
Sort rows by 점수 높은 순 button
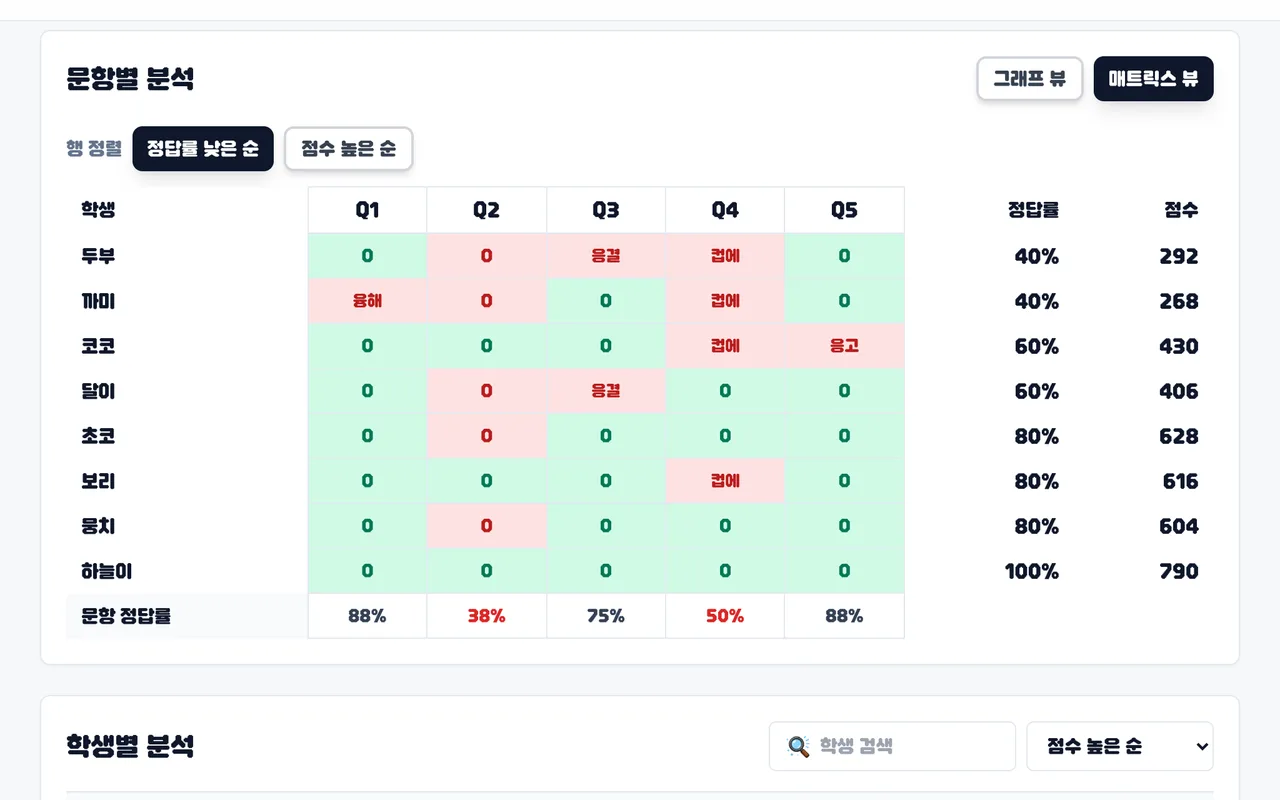click(348, 149)
